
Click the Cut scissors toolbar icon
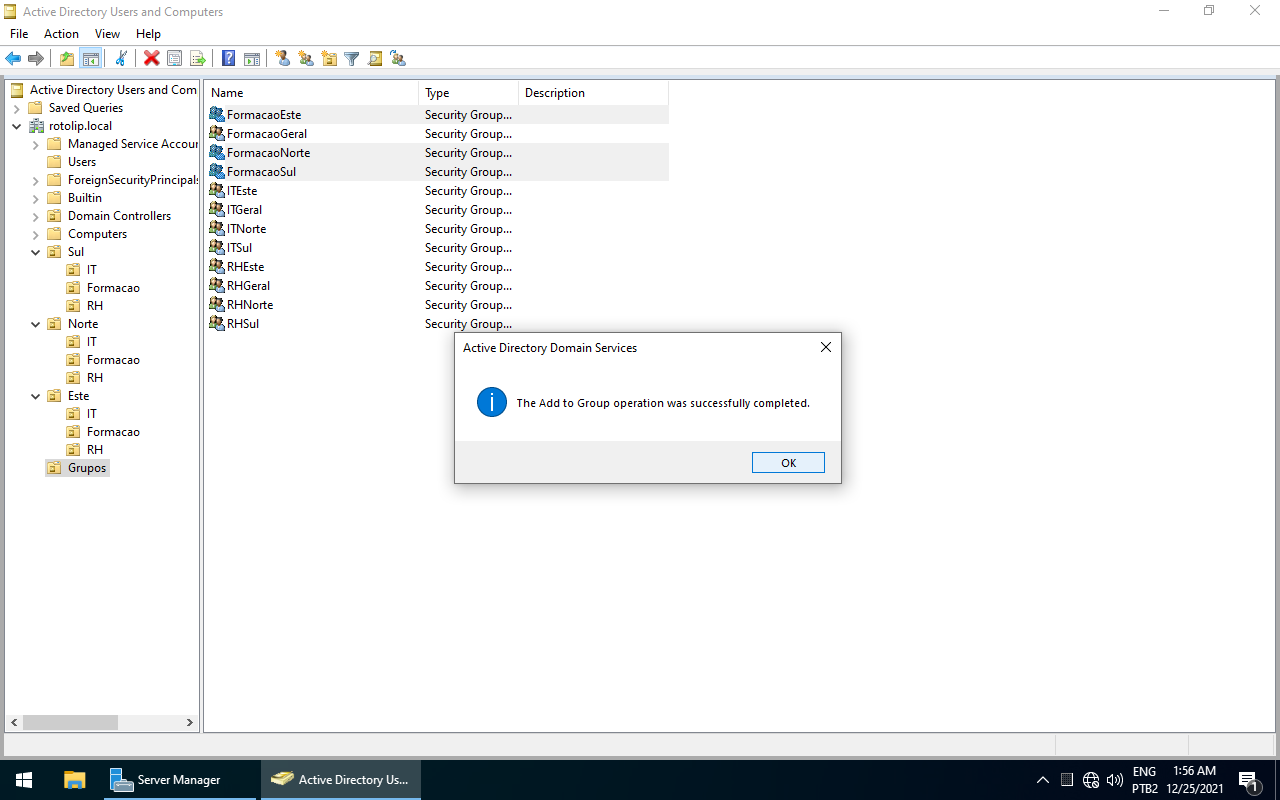(x=121, y=59)
